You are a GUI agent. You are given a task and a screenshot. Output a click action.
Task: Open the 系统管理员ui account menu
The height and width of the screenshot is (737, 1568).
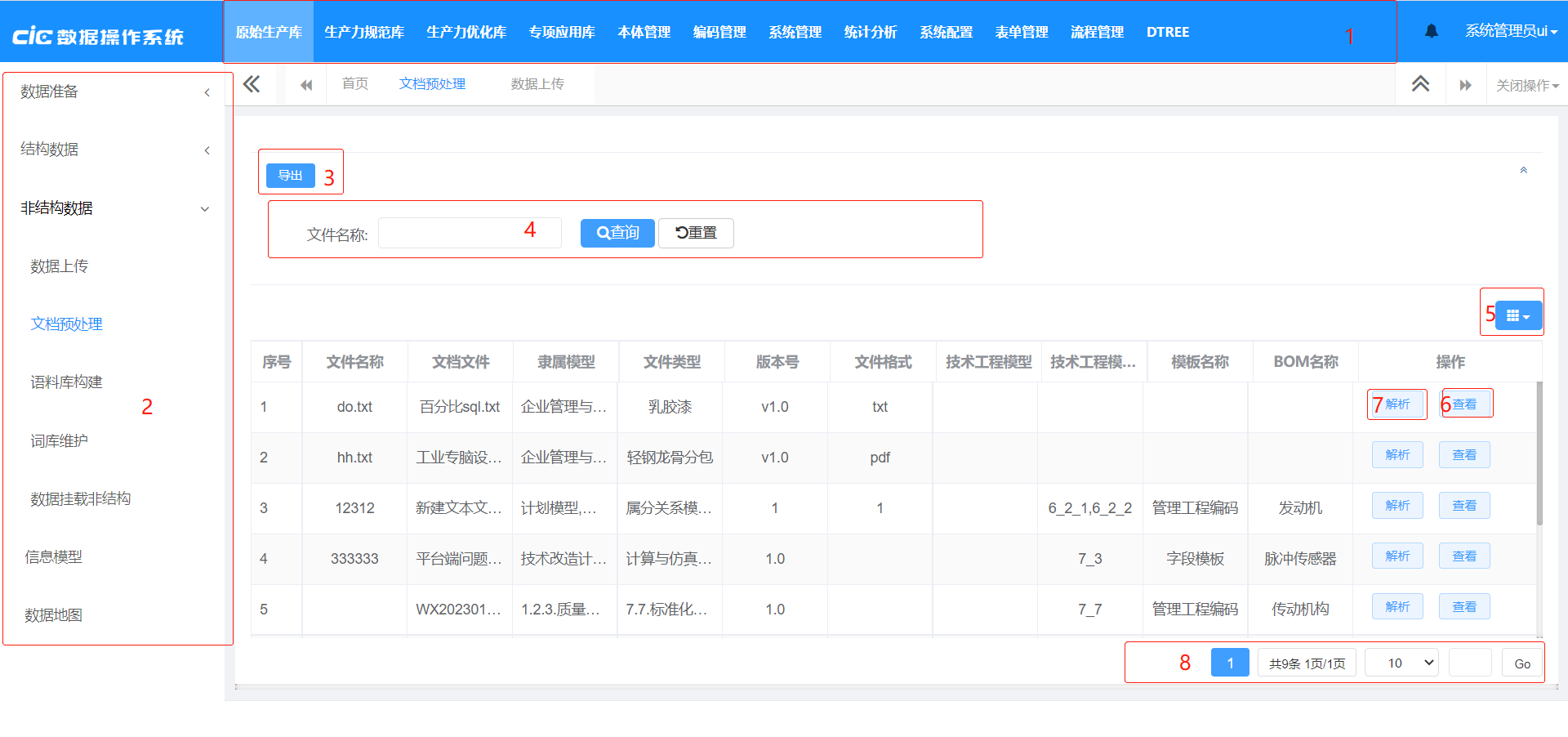(x=1511, y=31)
